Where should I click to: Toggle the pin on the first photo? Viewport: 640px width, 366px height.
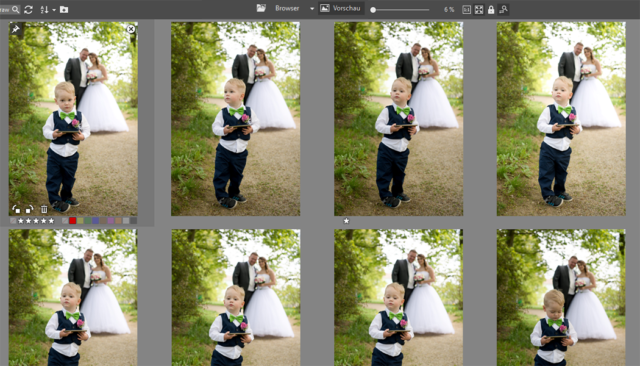coord(15,29)
